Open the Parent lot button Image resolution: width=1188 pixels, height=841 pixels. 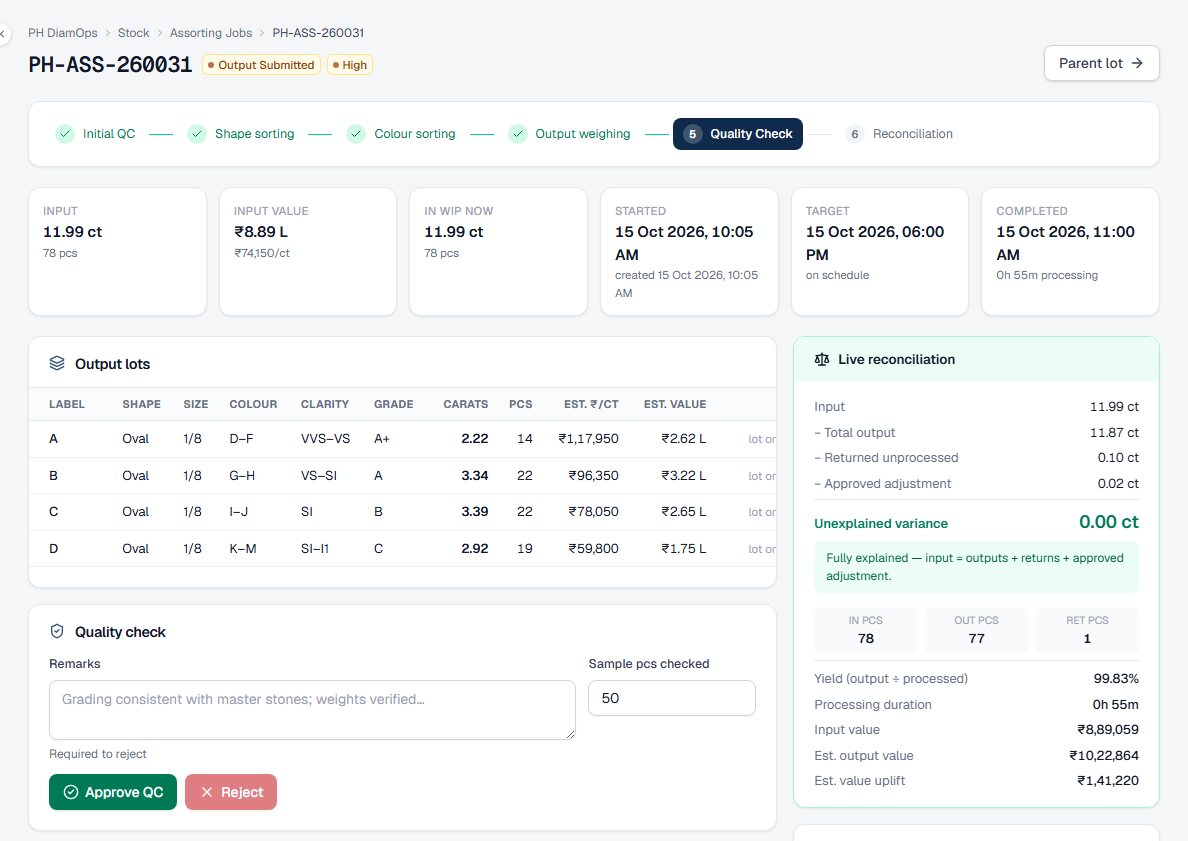1102,63
